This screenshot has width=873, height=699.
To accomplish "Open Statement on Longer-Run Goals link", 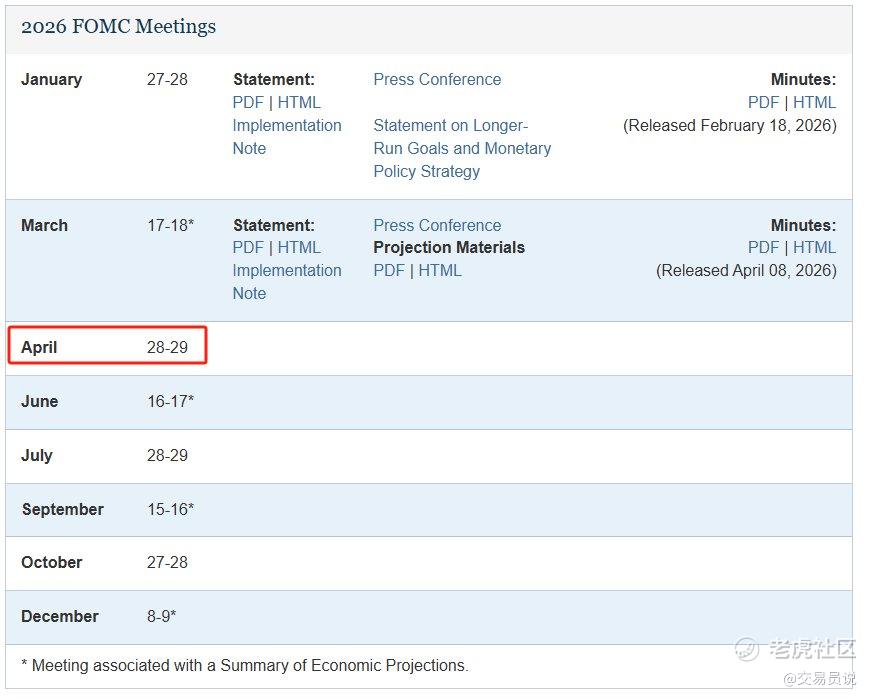I will click(462, 148).
